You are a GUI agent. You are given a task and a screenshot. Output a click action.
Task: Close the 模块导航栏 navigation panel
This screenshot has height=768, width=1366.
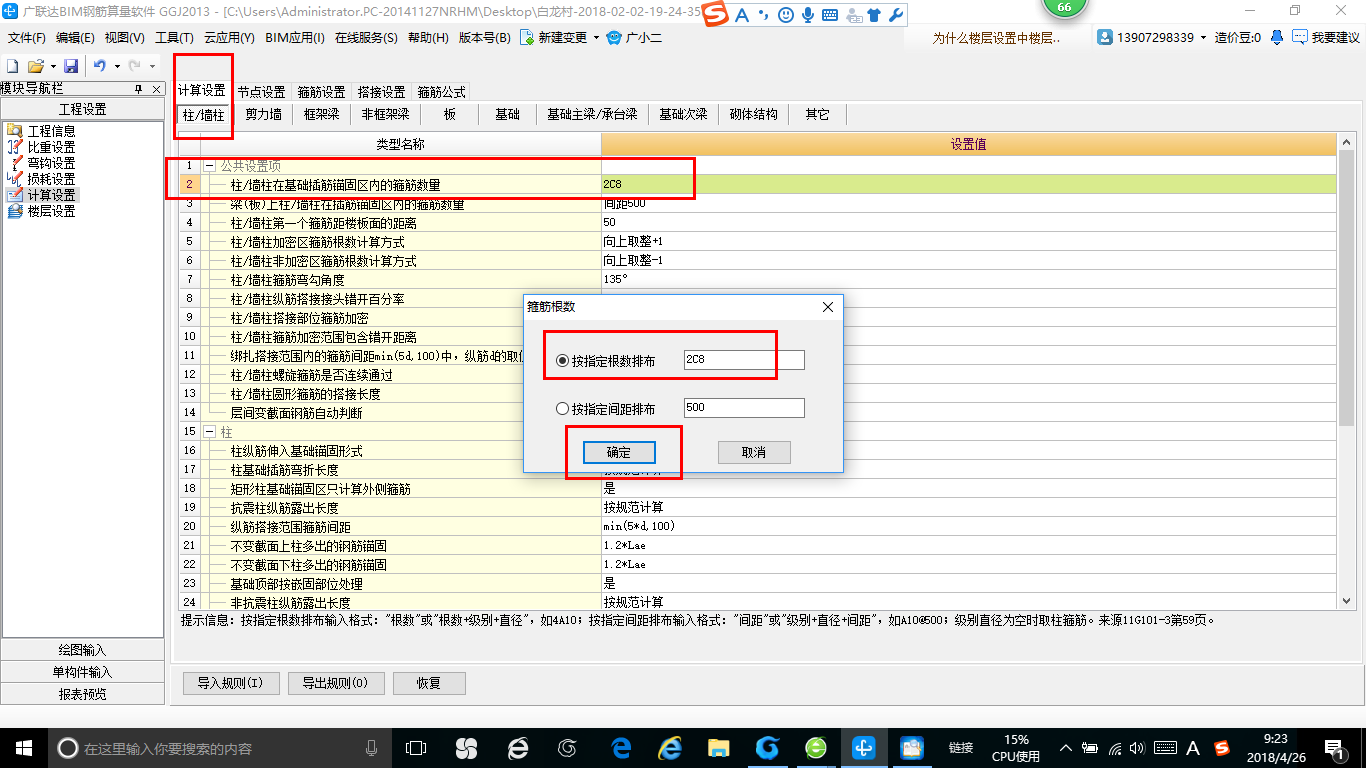[x=157, y=89]
